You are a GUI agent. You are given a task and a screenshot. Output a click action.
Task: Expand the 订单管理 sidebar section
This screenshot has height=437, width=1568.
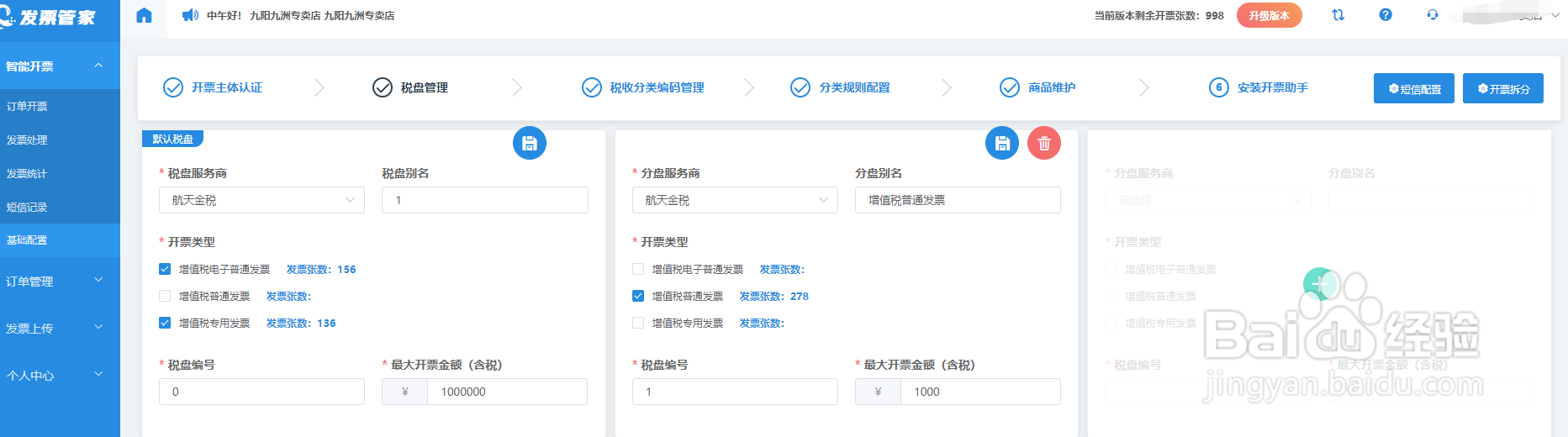[x=60, y=281]
